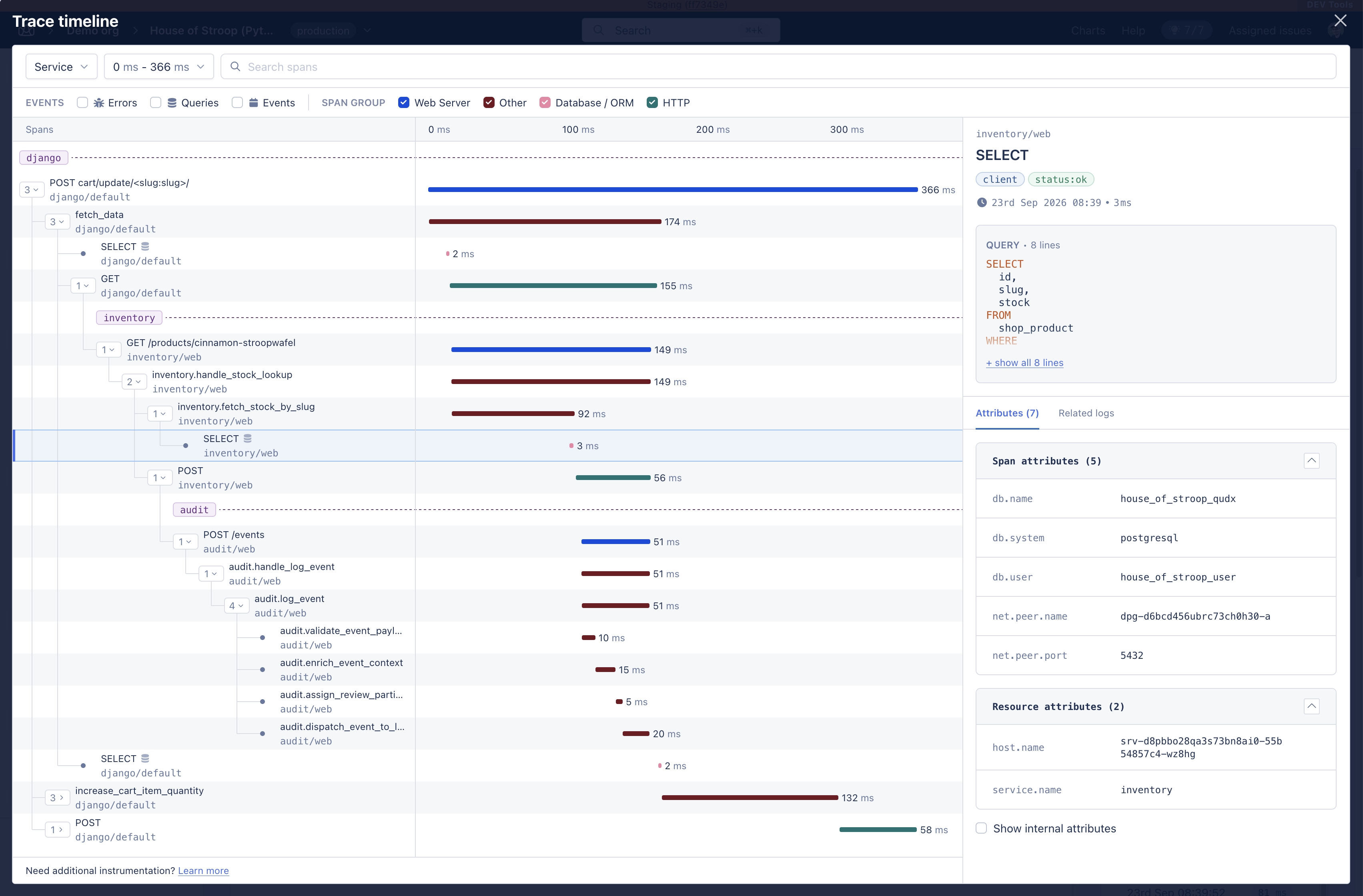The height and width of the screenshot is (896, 1363).
Task: Click the search magnifier icon in Search spans
Action: 235,67
